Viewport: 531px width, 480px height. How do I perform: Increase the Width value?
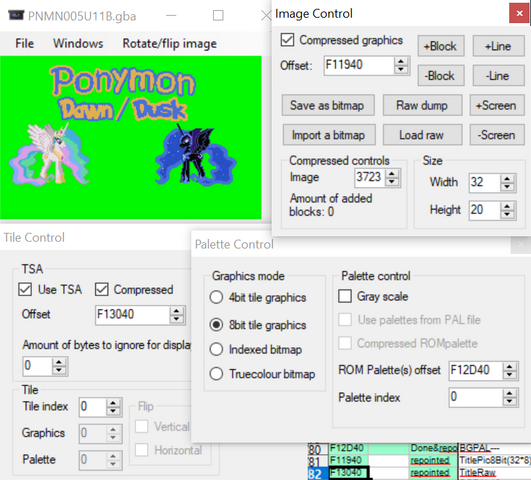[x=507, y=179]
